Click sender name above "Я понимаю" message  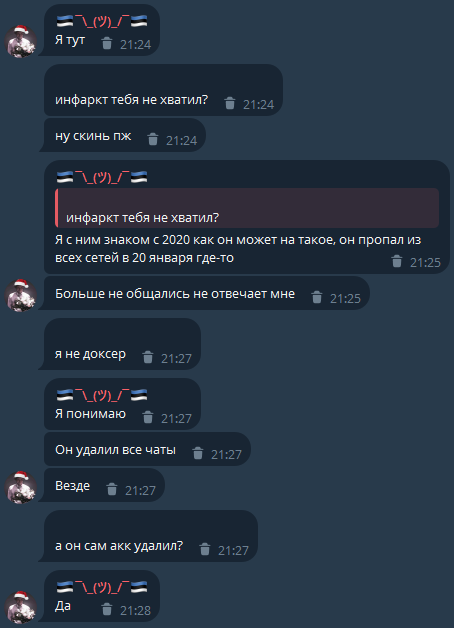click(102, 395)
